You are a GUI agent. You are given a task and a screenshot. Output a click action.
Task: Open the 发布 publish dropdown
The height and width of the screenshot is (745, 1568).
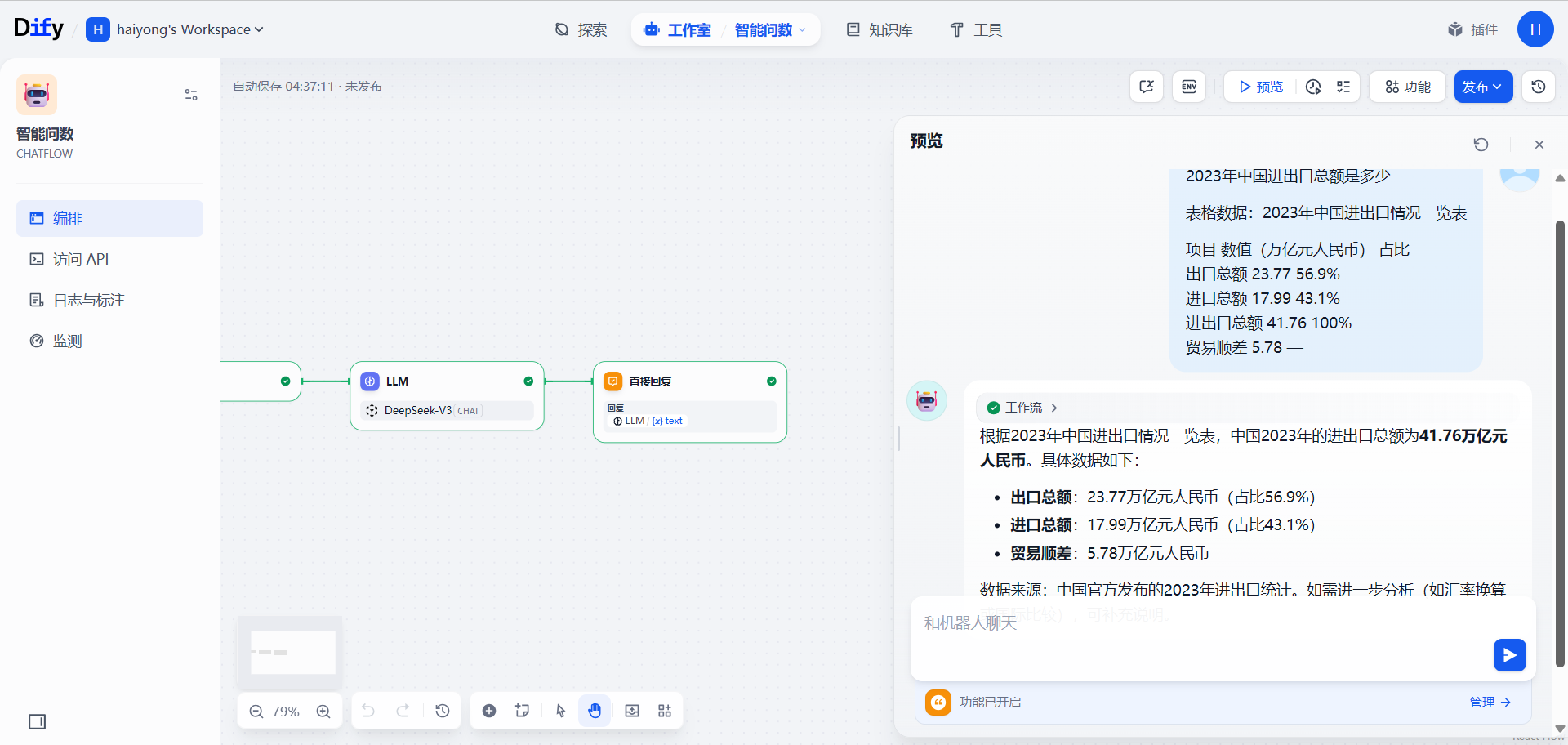pos(1482,87)
